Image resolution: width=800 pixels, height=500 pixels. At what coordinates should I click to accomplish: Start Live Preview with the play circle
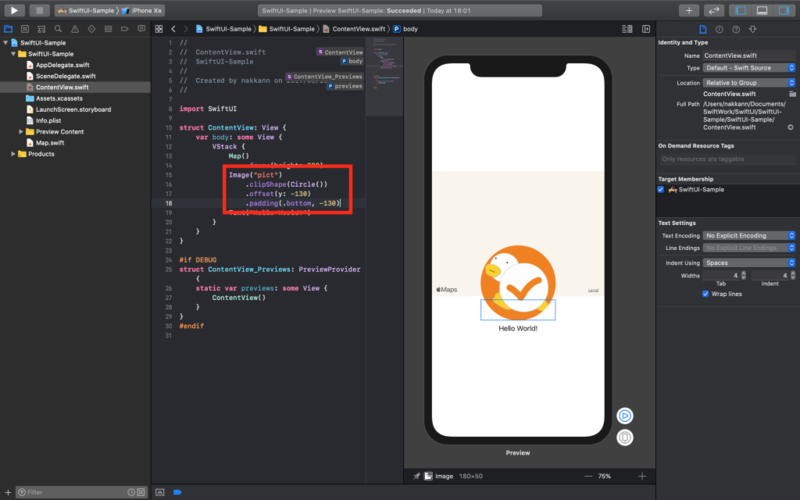[x=624, y=416]
